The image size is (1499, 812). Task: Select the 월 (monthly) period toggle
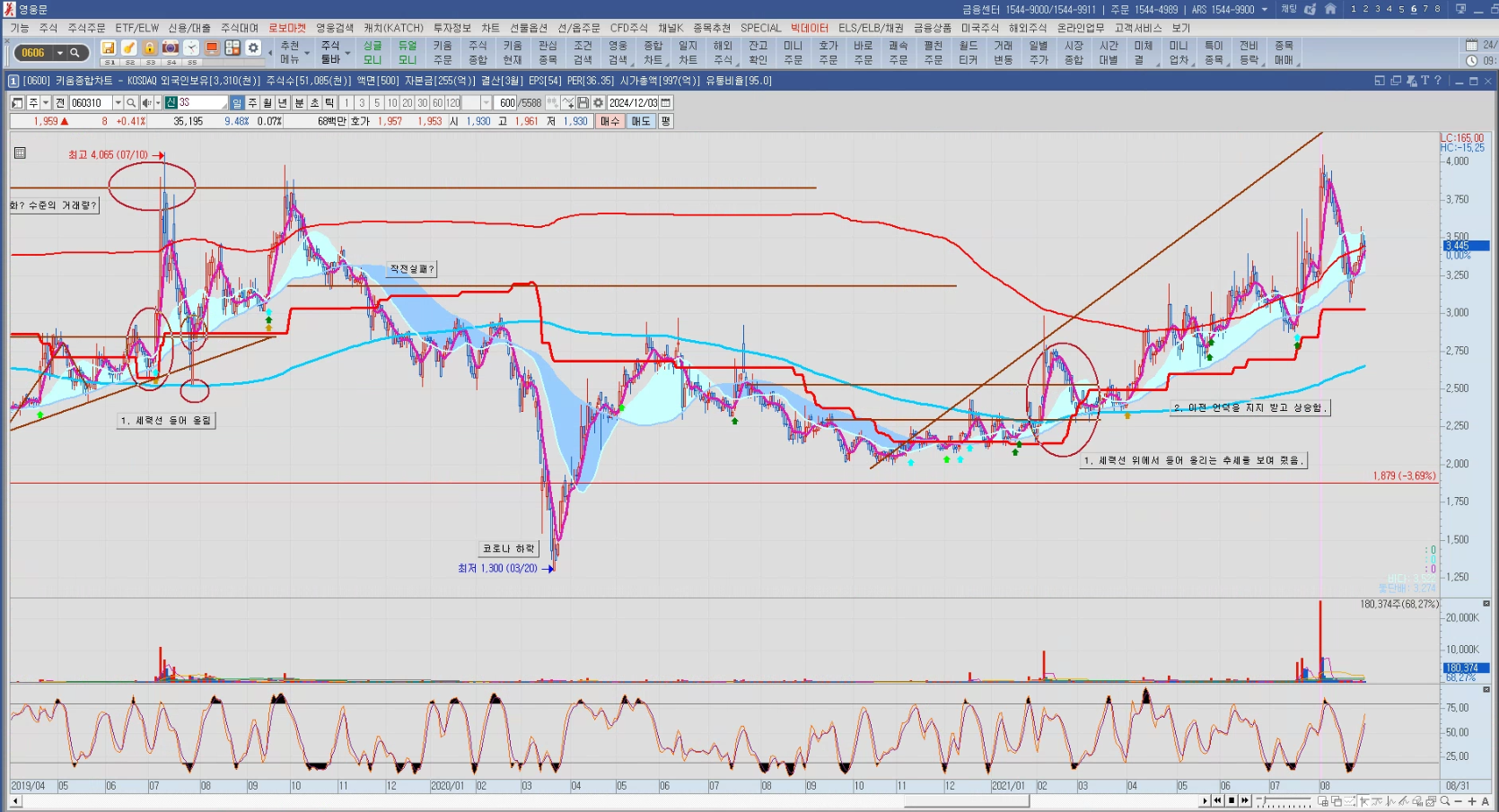[267, 103]
